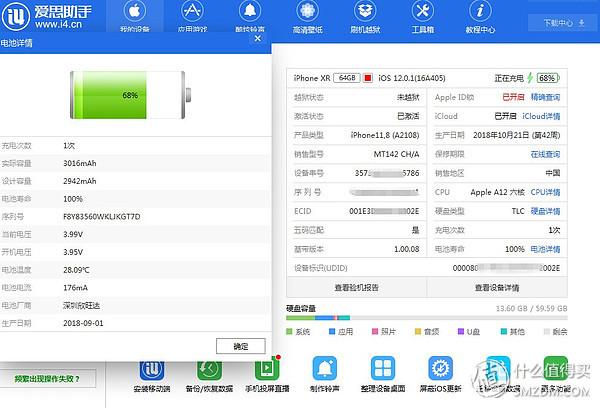Click the 精确查询 Apple ID lock link

tap(545, 97)
